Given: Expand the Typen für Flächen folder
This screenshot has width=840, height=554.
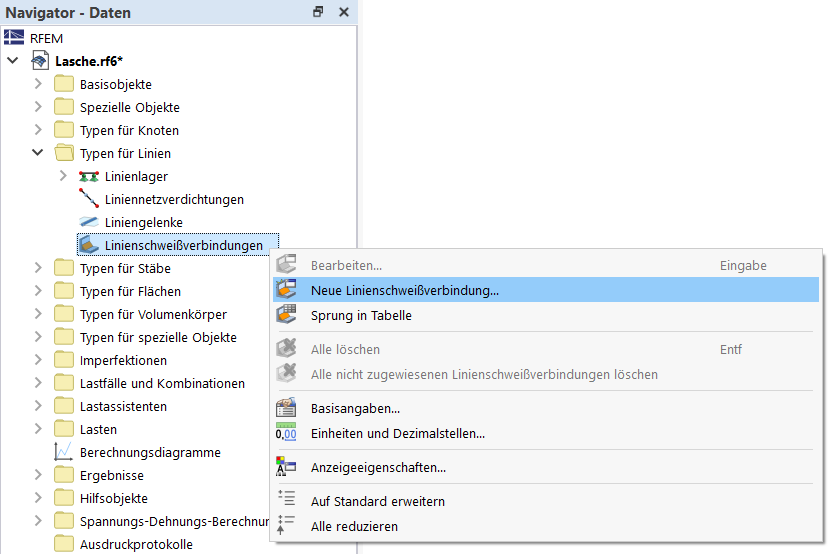Looking at the screenshot, I should point(38,291).
